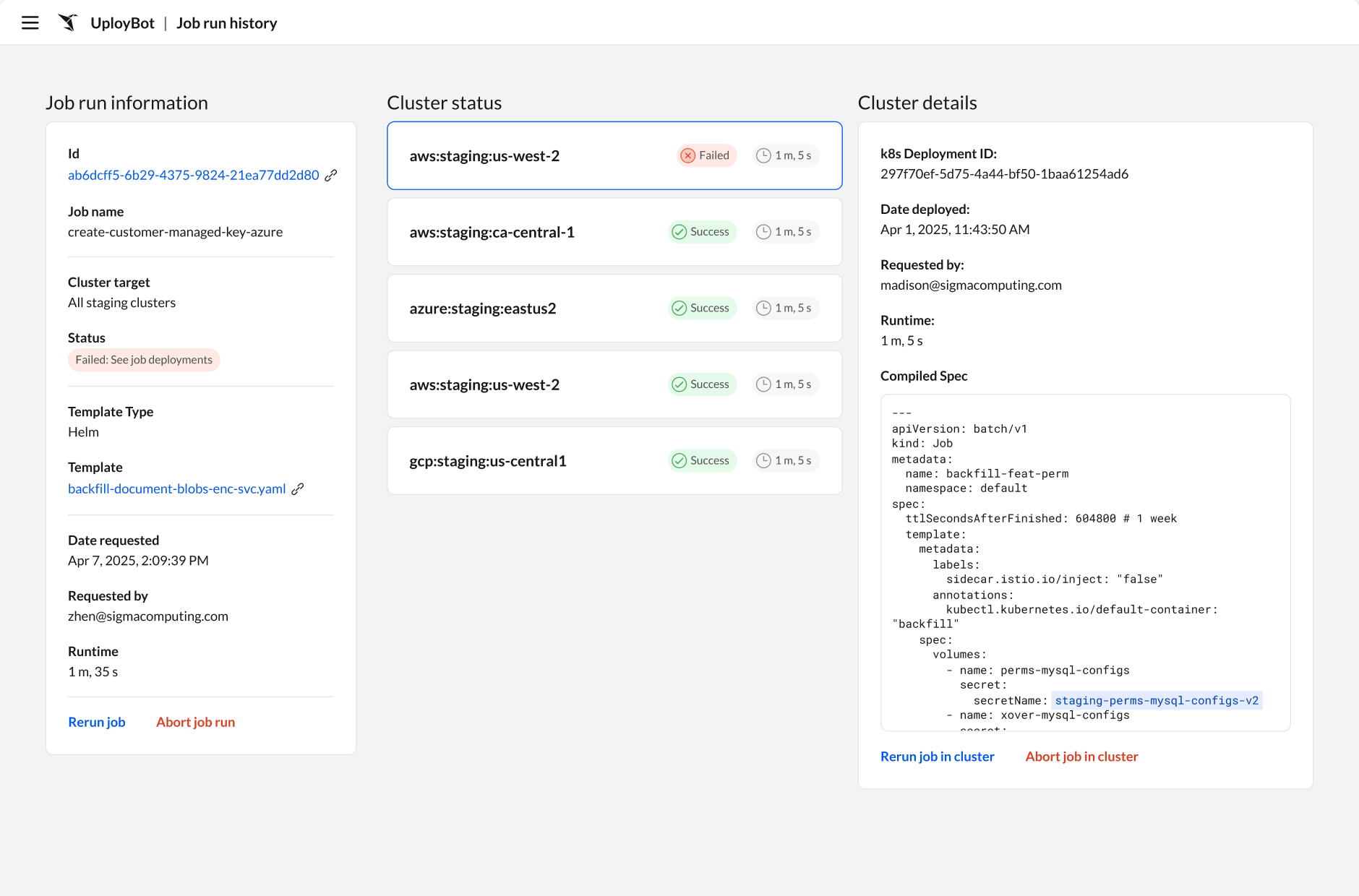Viewport: 1359px width, 896px height.
Task: Click runtime clock for gcp:staging:us-central1
Action: 785,461
